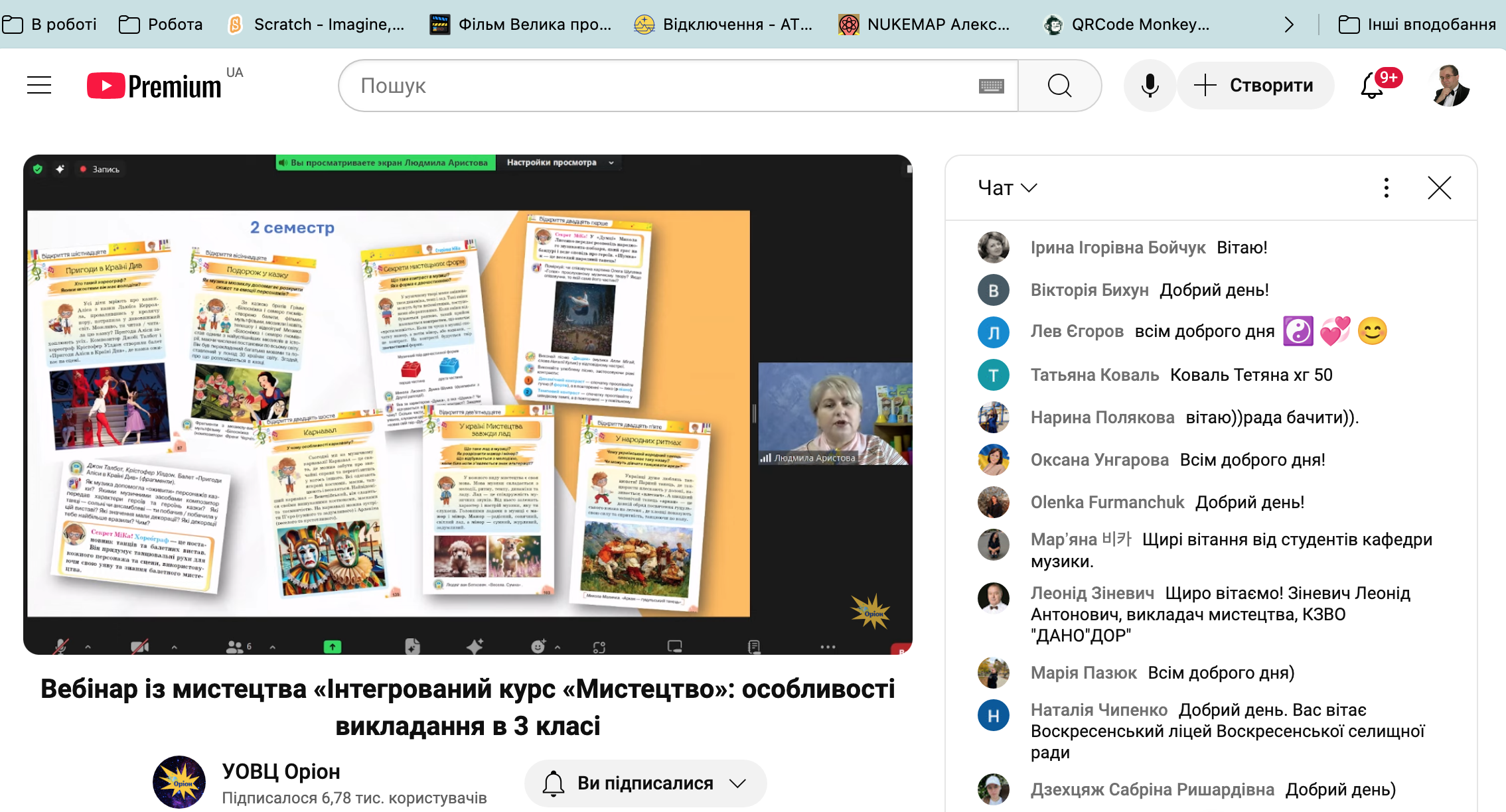Click the Створити create button
The image size is (1506, 812).
tap(1255, 86)
